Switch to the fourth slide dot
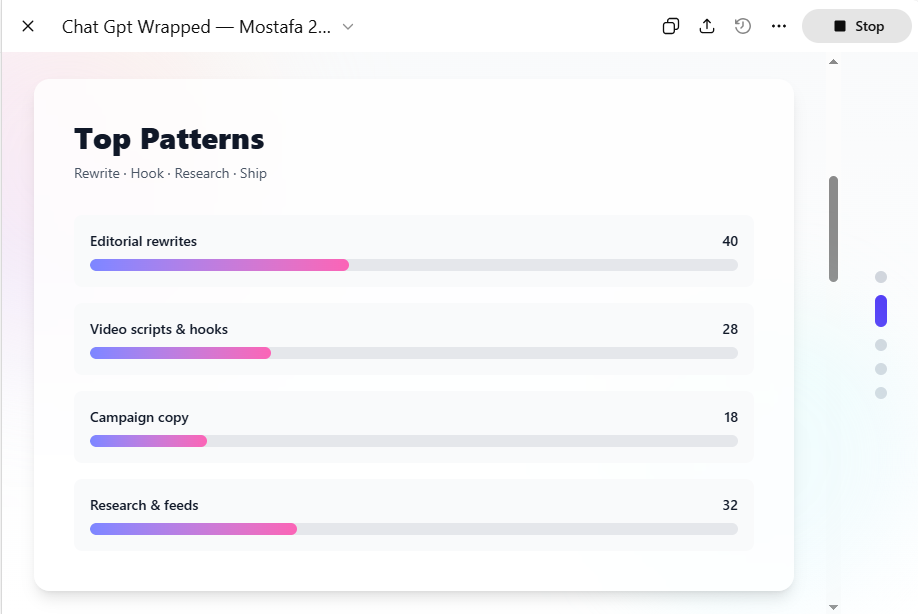Image resolution: width=918 pixels, height=614 pixels. (x=881, y=369)
